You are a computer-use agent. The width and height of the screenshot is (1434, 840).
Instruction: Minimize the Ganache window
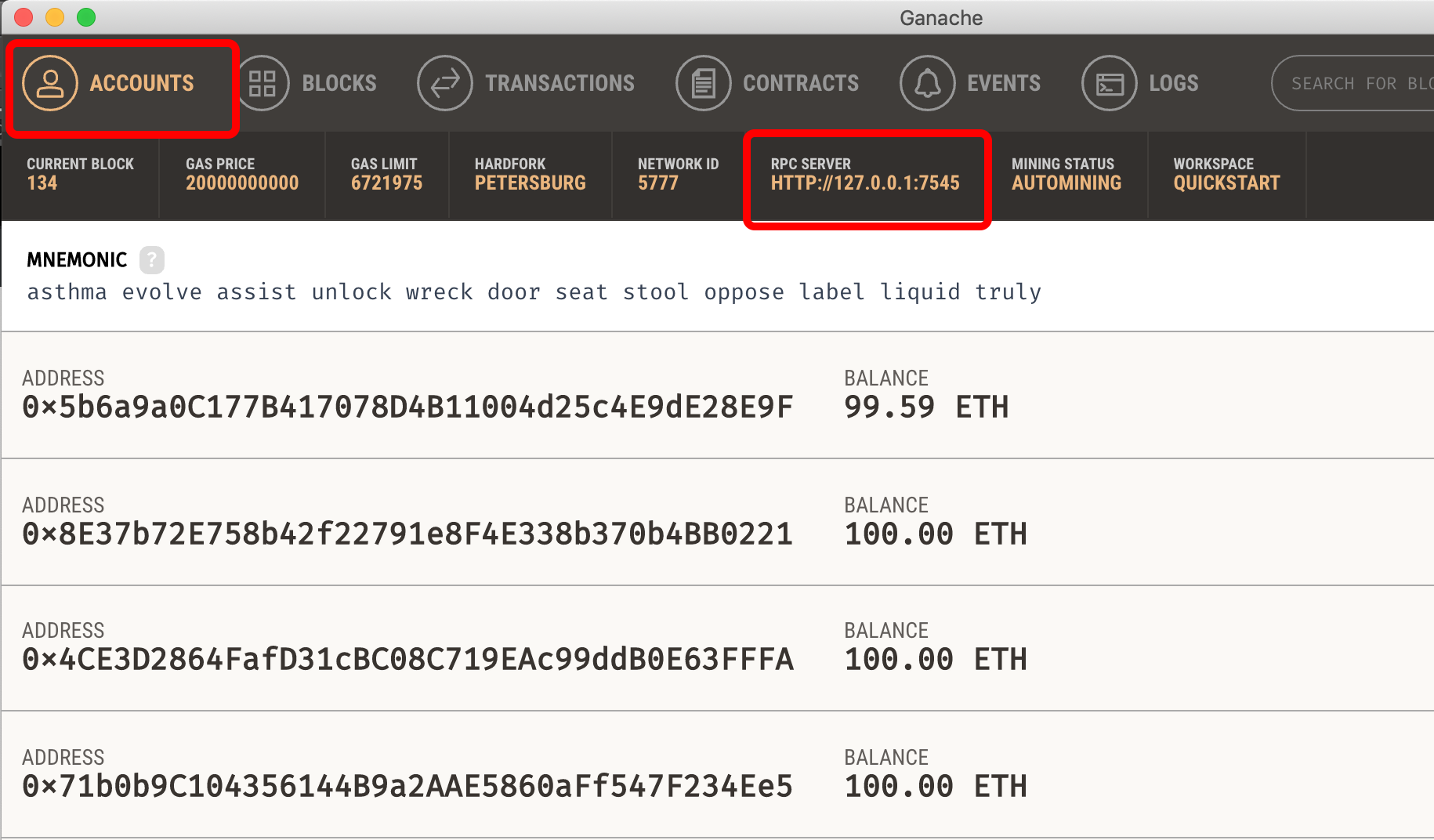[x=55, y=17]
